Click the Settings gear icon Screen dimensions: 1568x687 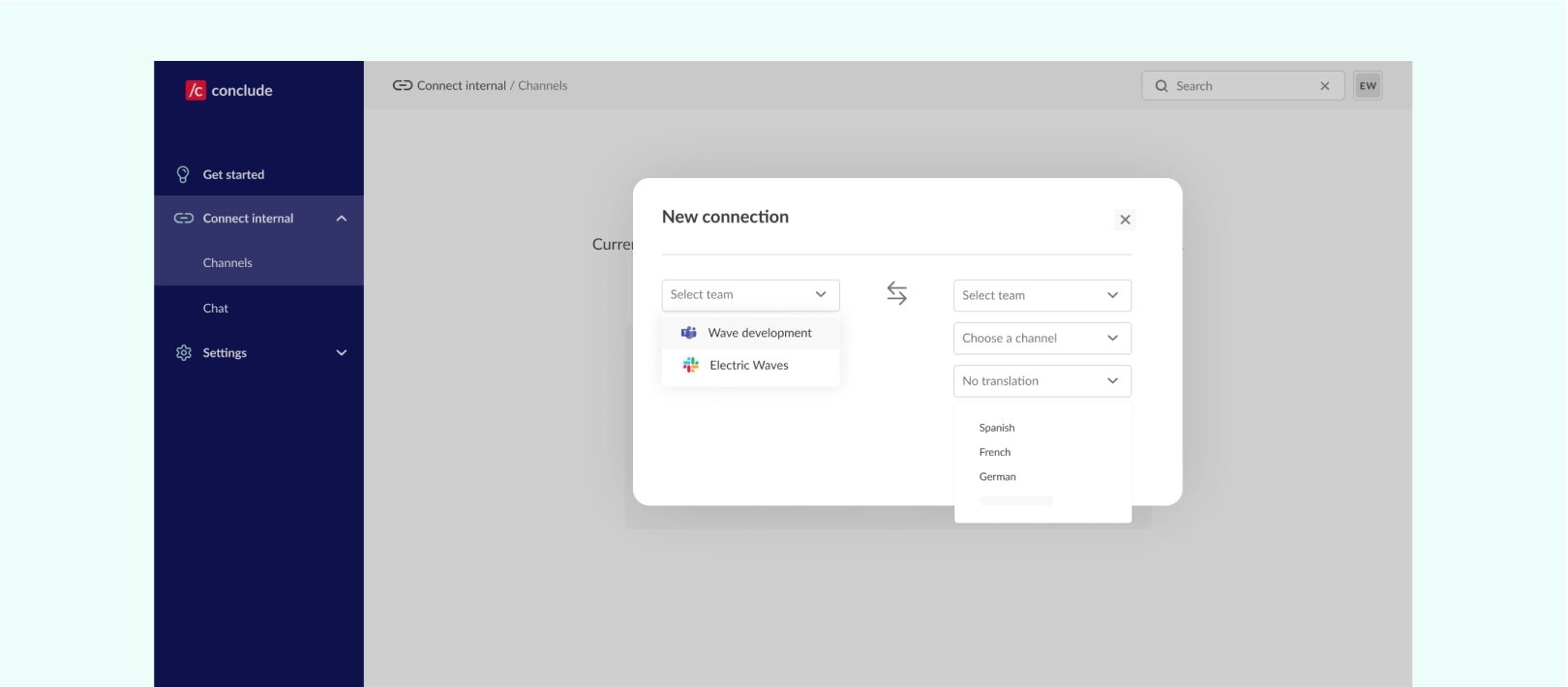point(184,353)
